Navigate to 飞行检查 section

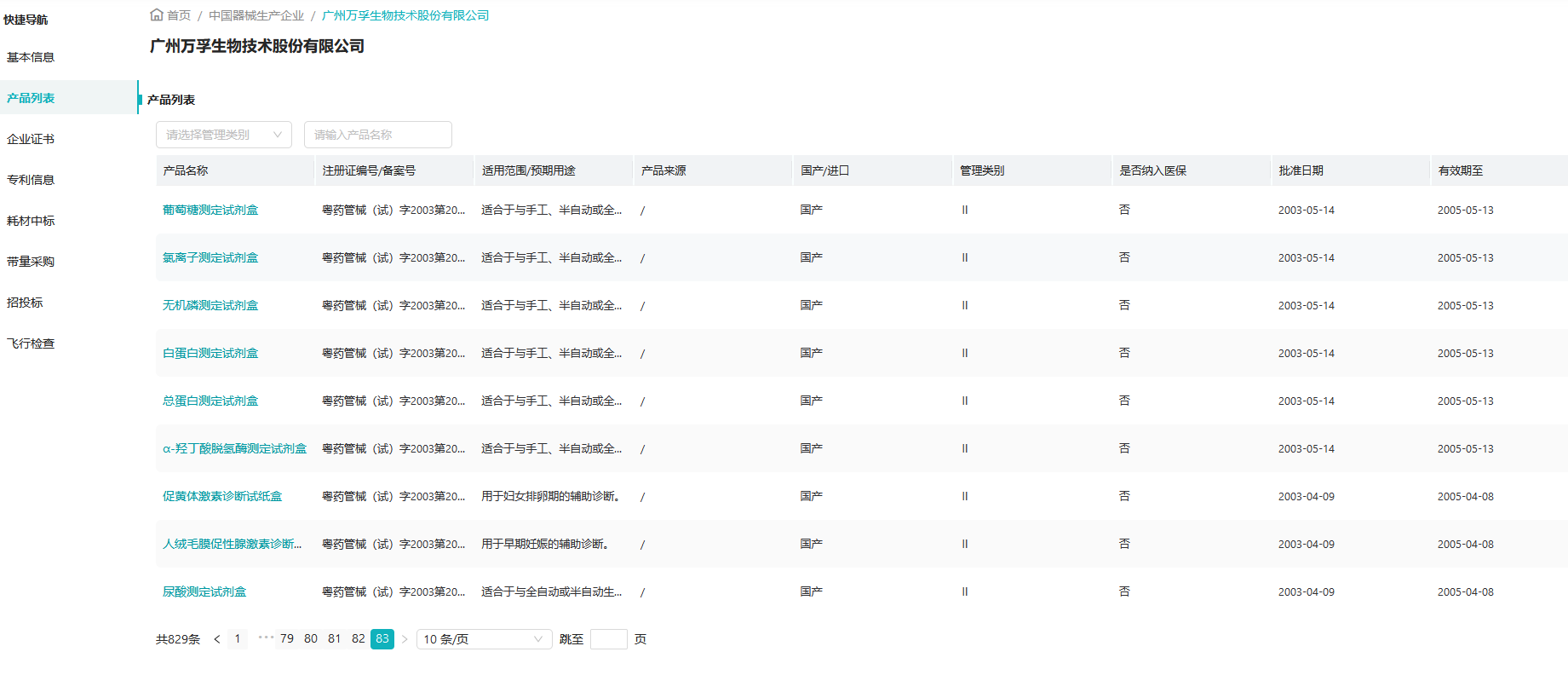point(31,343)
